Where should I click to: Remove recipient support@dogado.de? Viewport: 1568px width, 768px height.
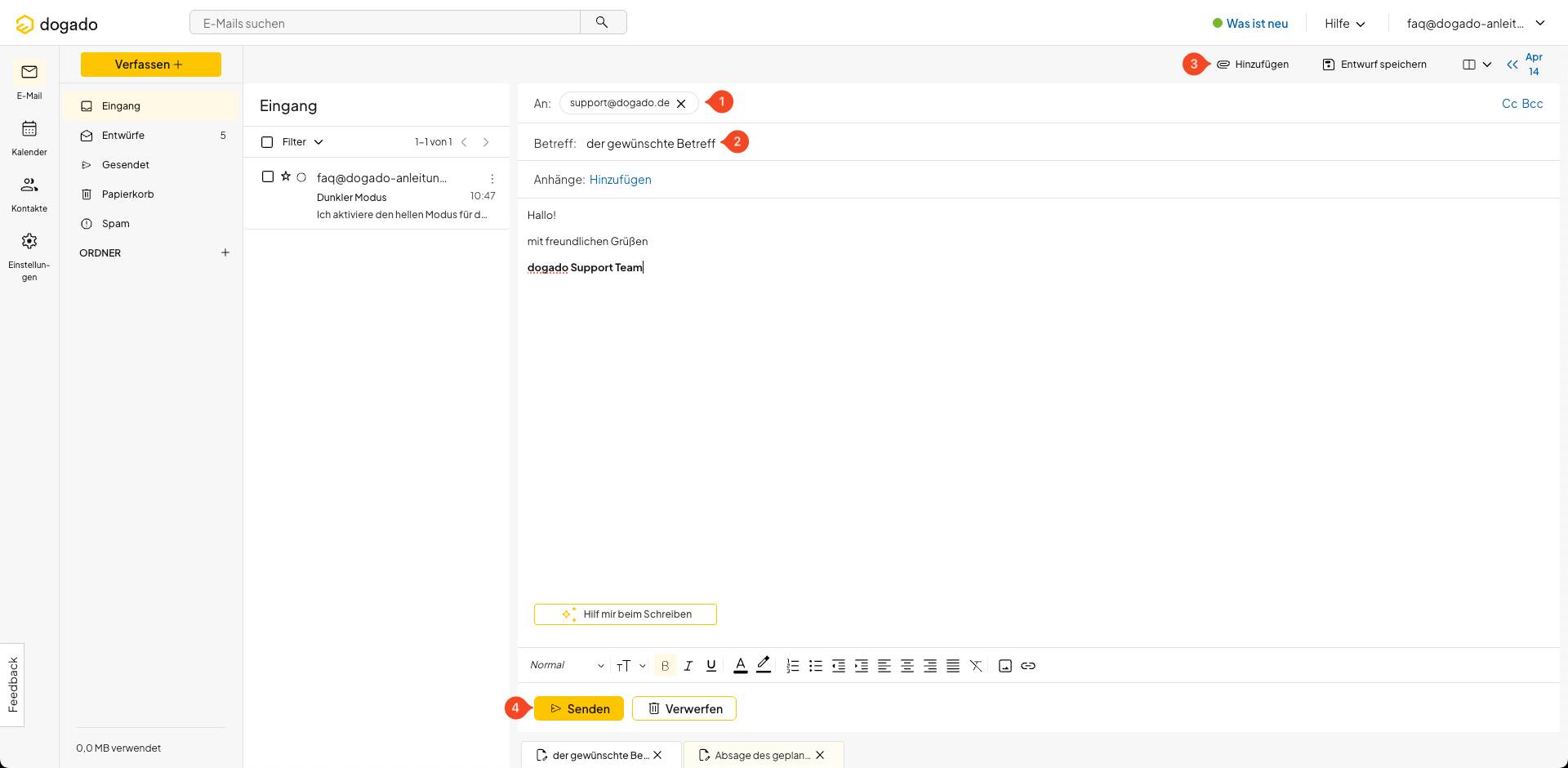pos(681,103)
